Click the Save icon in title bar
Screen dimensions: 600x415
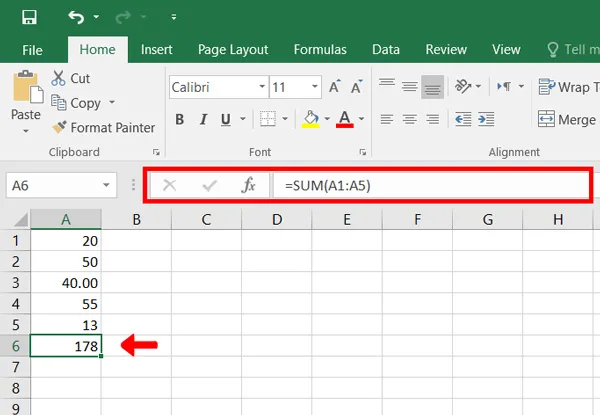point(29,17)
